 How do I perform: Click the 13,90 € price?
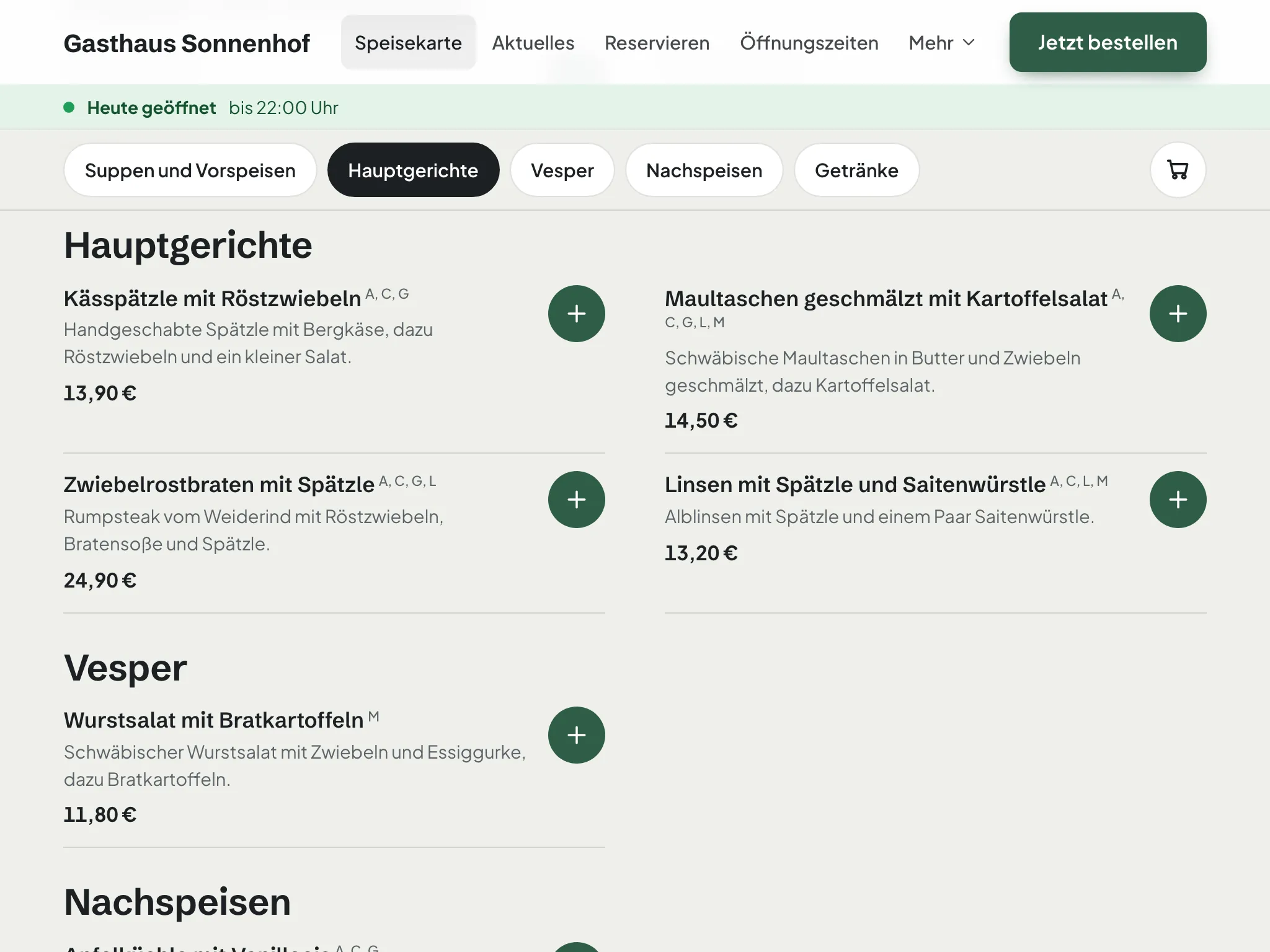point(100,393)
